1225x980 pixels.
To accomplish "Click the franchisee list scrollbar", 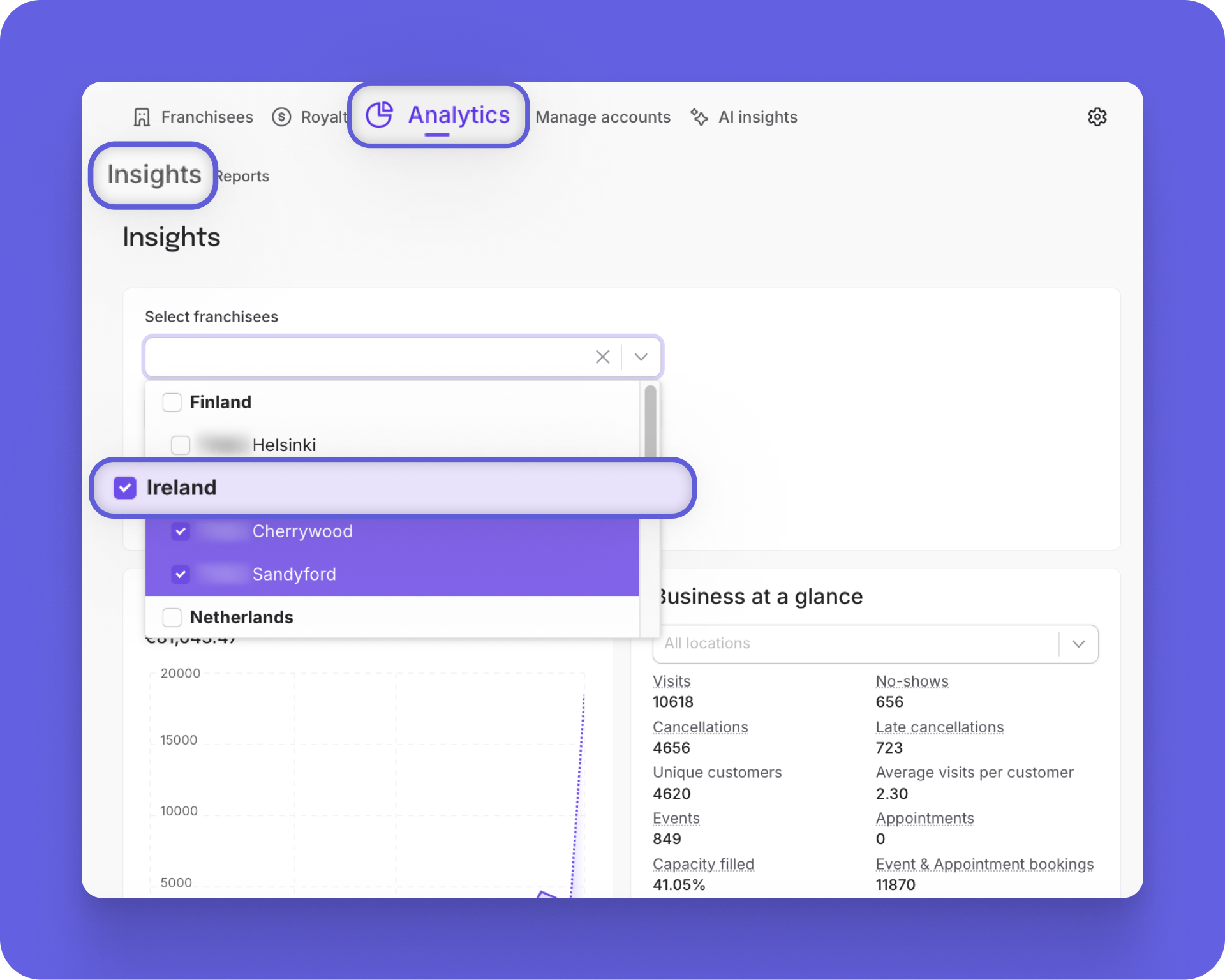I will click(650, 421).
